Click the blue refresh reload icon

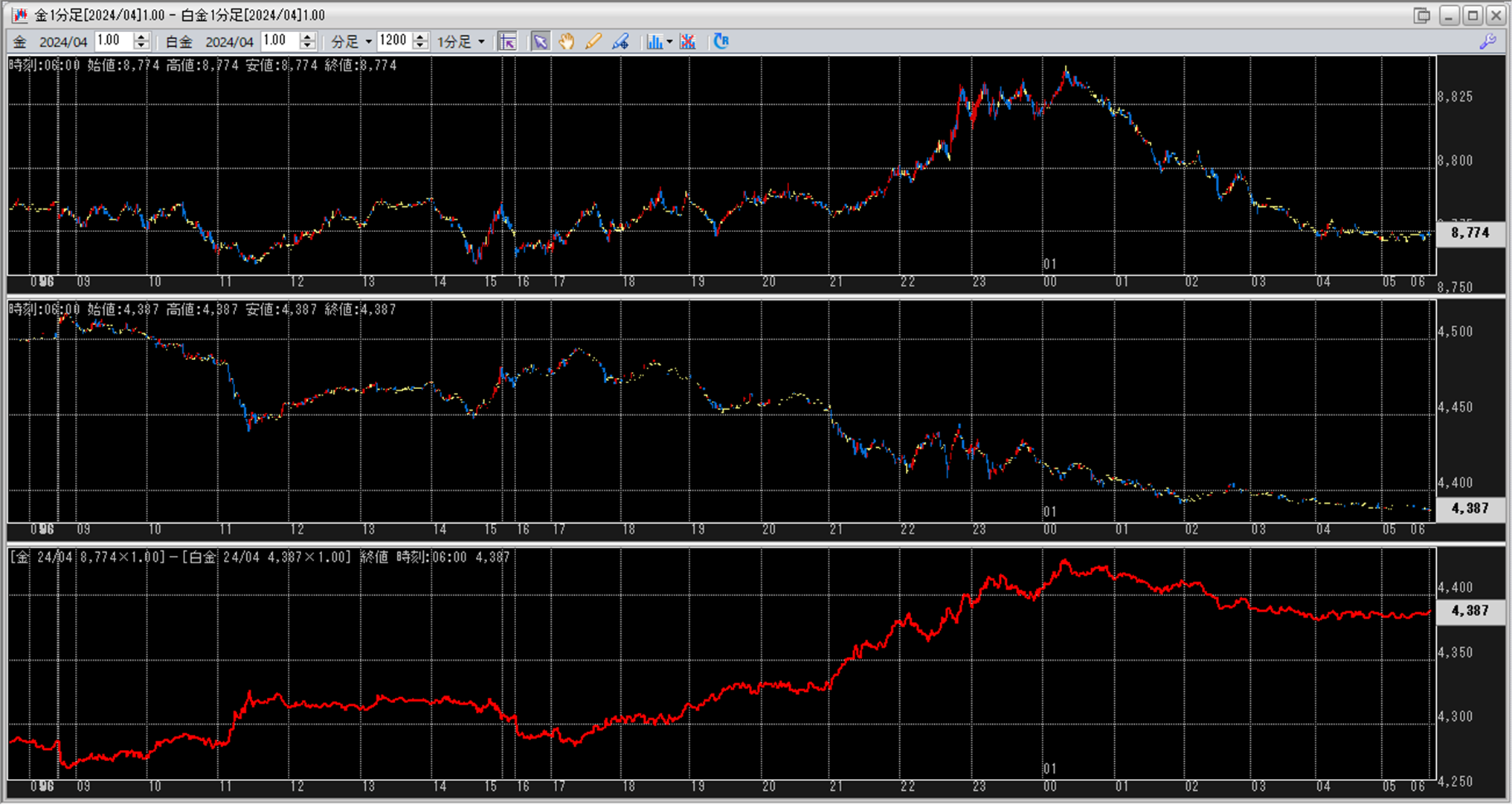pyautogui.click(x=721, y=42)
